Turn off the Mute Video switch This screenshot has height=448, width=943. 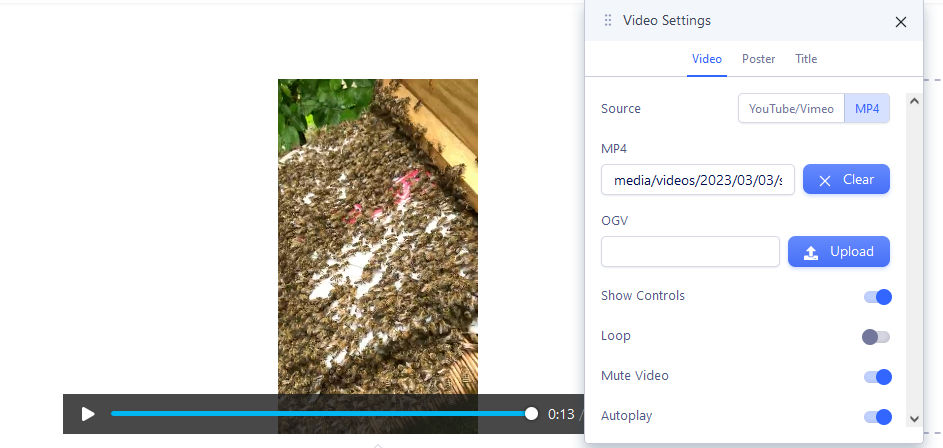pos(876,377)
